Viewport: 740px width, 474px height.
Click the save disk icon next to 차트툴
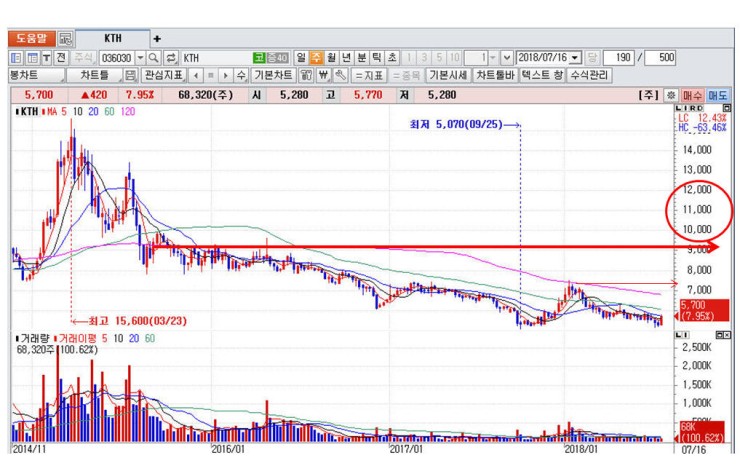pos(129,75)
